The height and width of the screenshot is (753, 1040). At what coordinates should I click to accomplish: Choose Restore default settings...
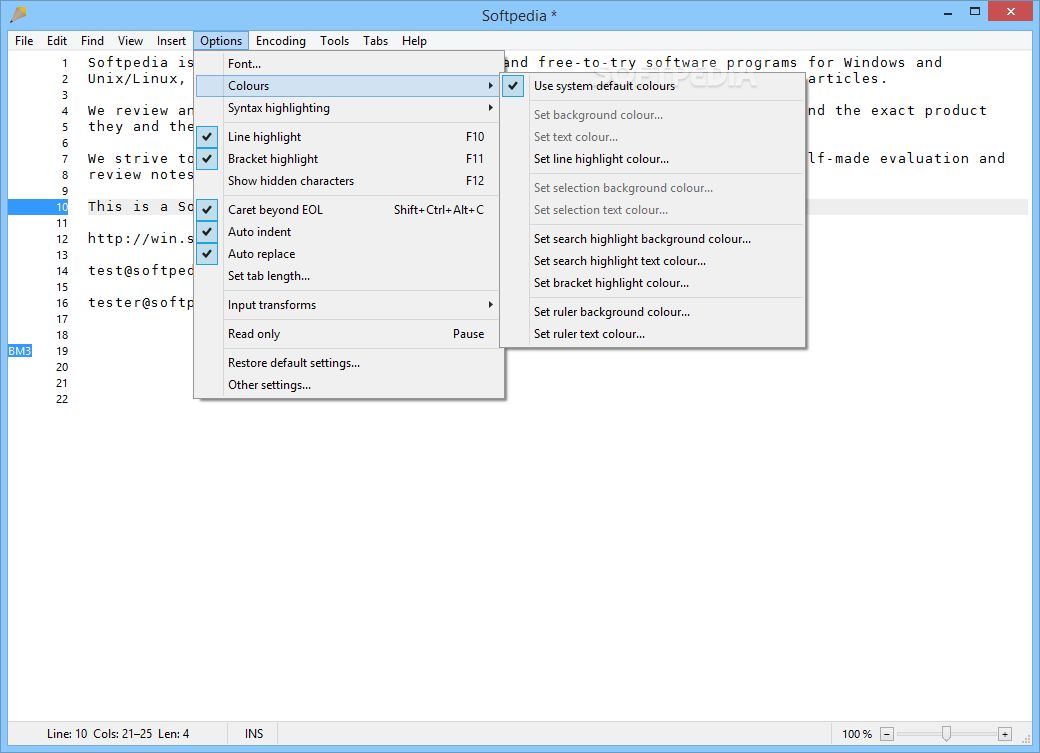(x=350, y=363)
